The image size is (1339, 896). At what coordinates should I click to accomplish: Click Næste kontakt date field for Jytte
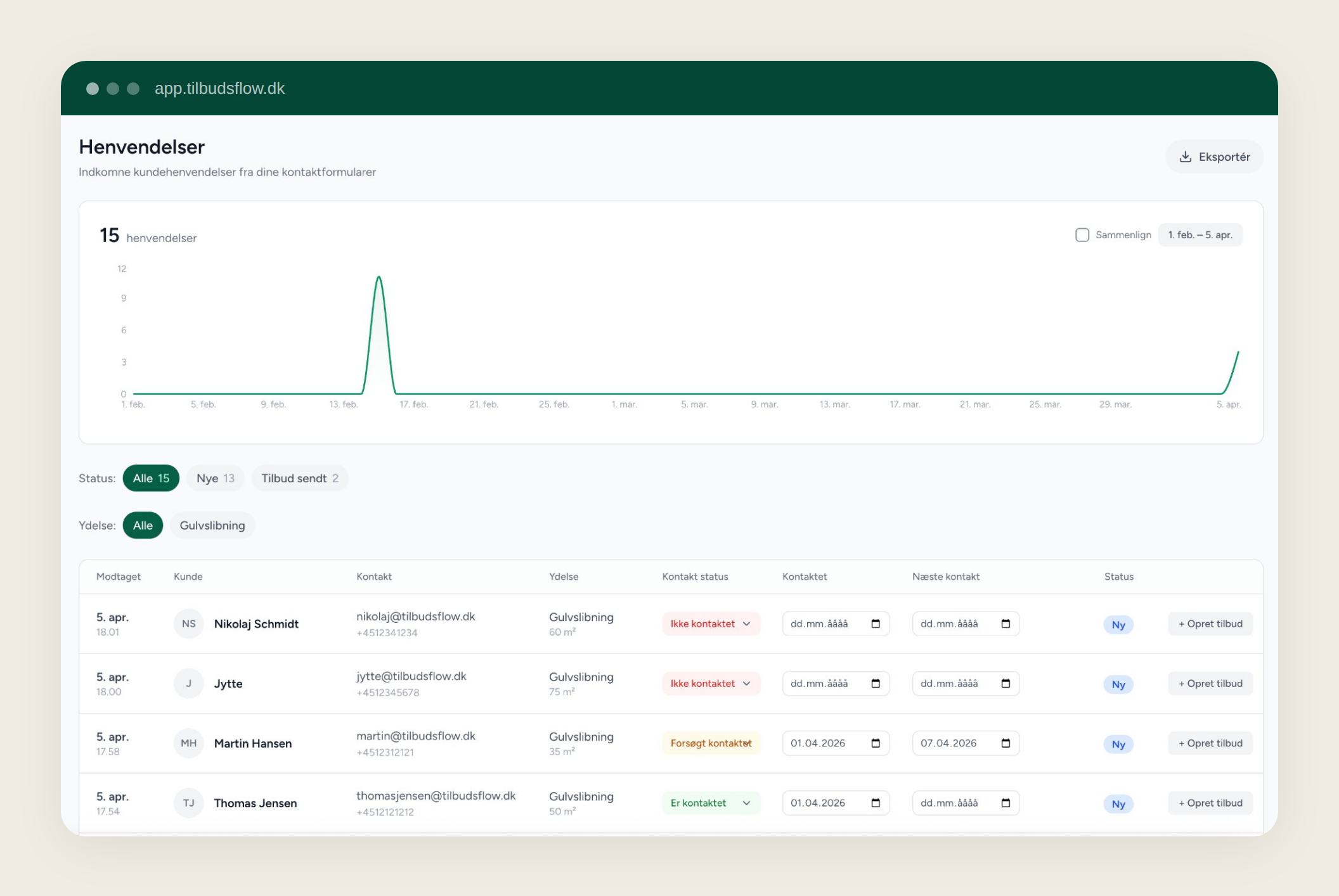coord(966,684)
